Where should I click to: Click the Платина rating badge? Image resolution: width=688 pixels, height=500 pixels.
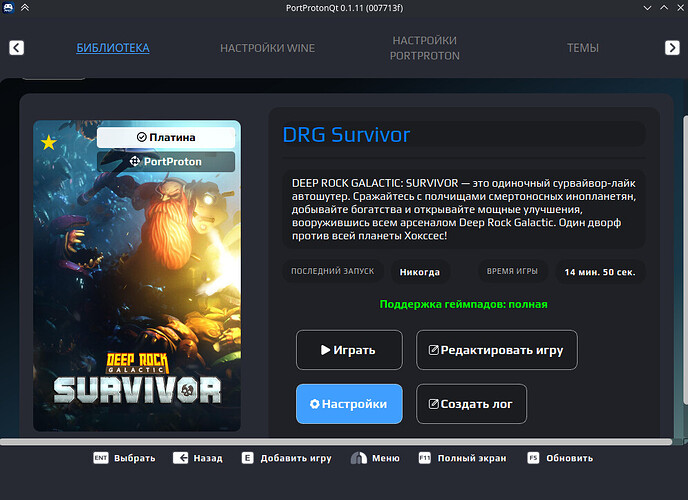click(x=166, y=137)
